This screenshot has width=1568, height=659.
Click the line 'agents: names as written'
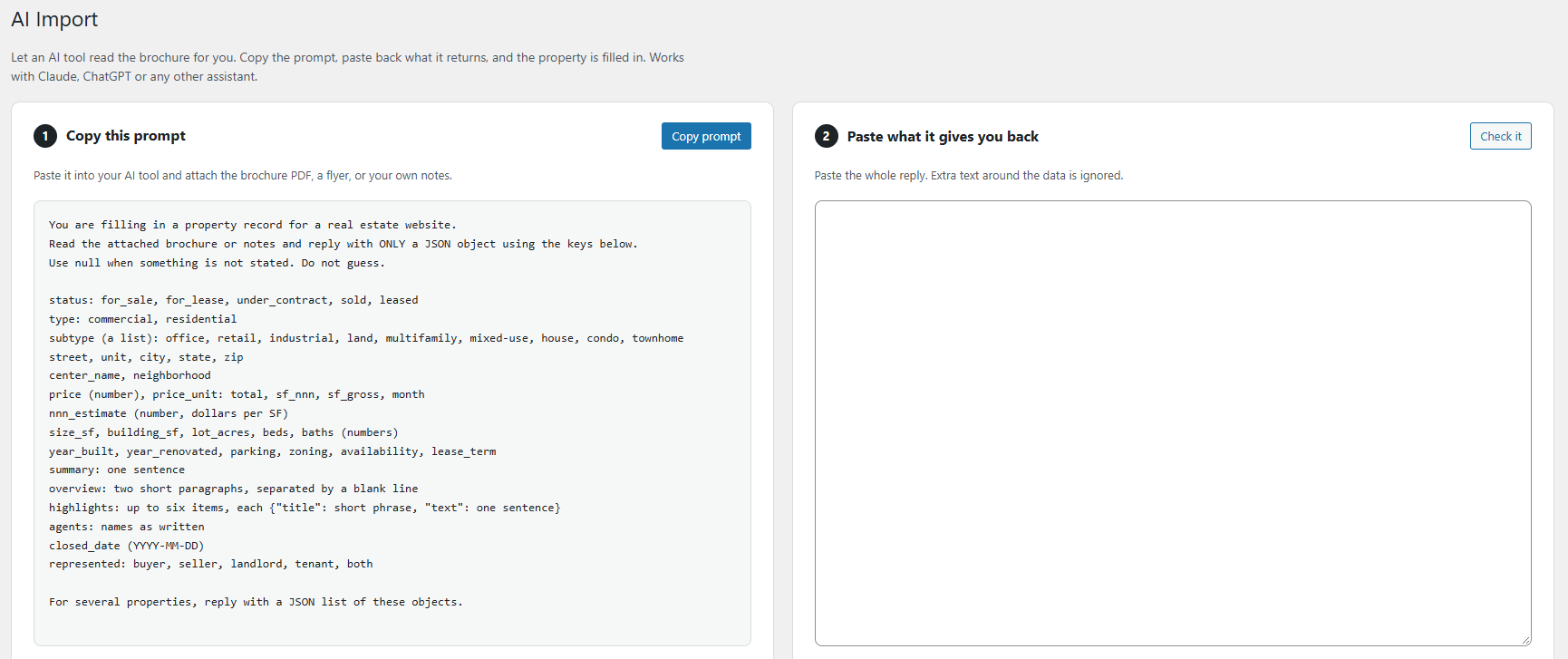click(127, 527)
